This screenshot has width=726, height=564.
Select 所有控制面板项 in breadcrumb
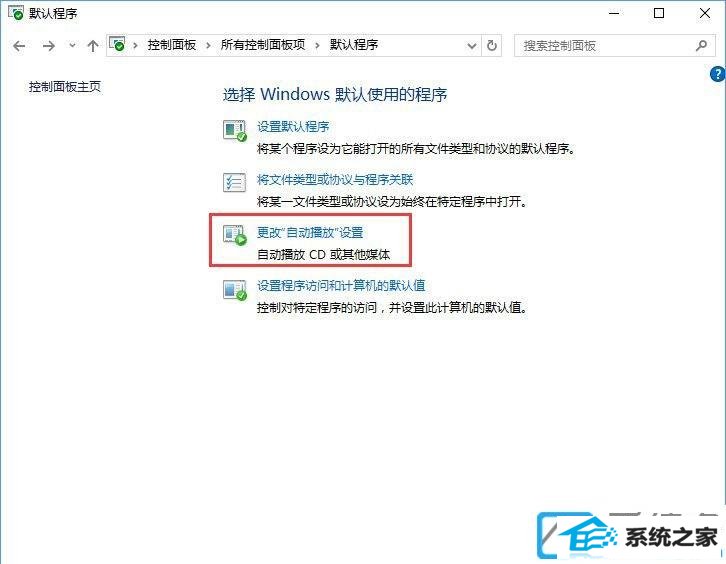click(x=263, y=45)
